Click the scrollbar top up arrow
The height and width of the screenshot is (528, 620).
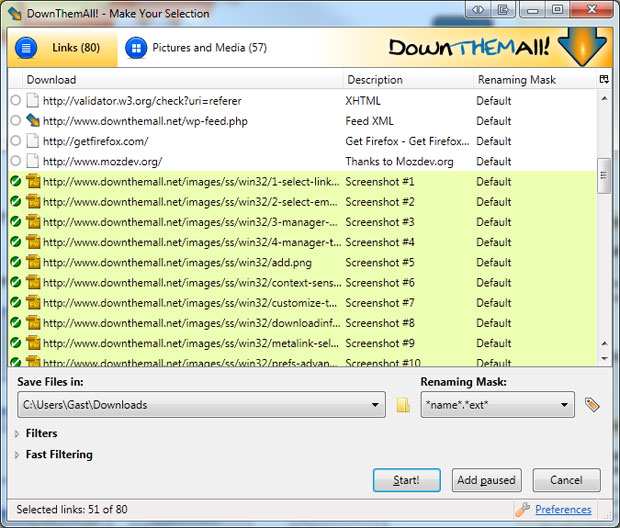point(604,98)
